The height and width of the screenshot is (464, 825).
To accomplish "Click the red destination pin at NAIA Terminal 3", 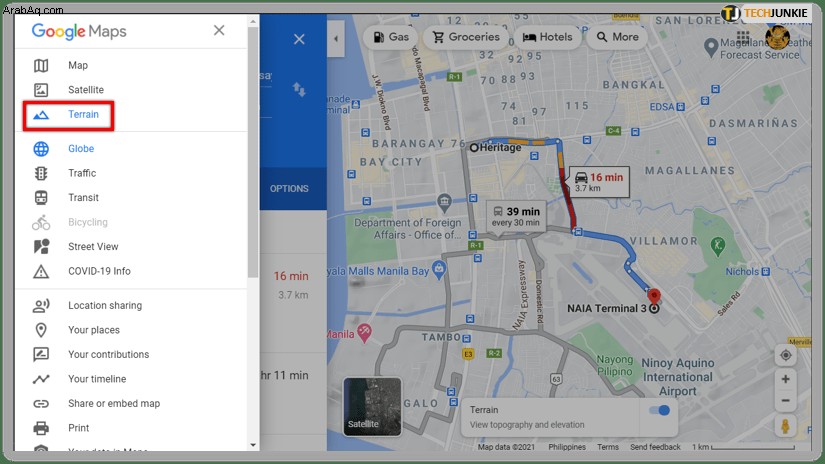I will point(654,297).
